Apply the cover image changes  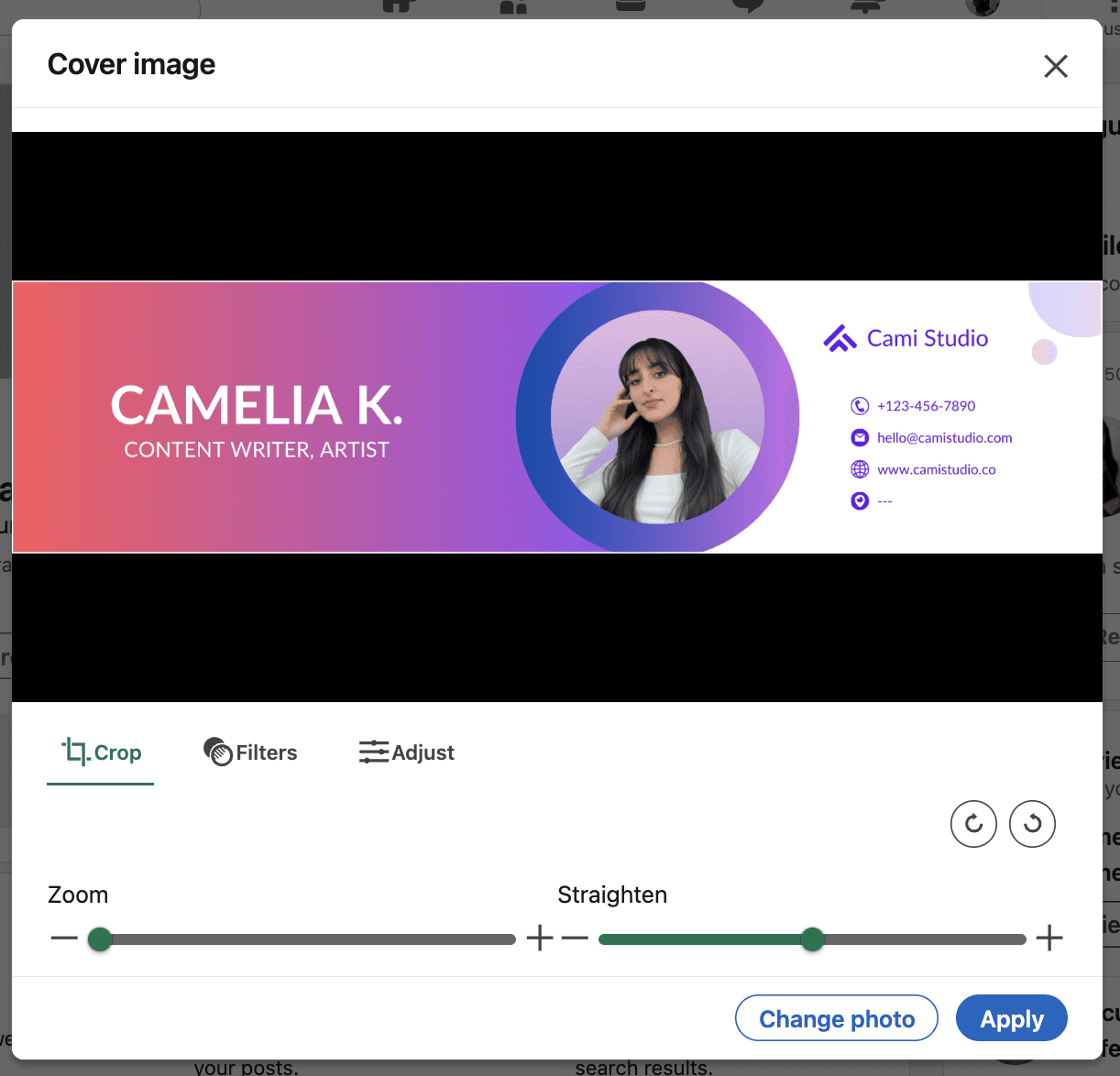1012,1018
